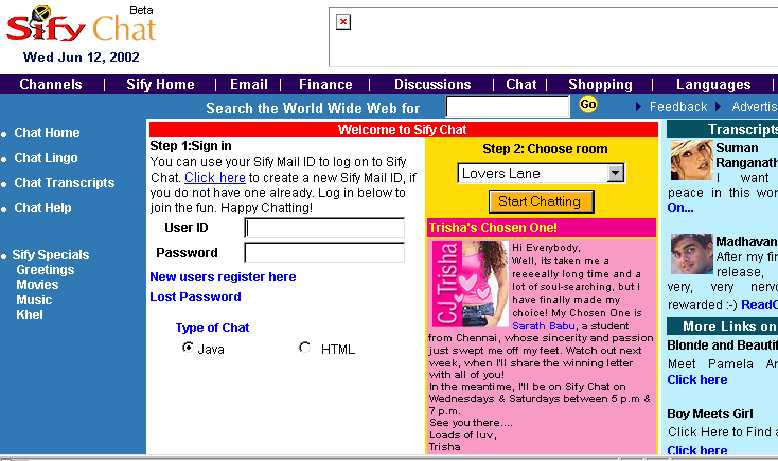The image size is (778, 461).
Task: Click 'Welcome to Sify Chat' banner
Action: point(402,130)
